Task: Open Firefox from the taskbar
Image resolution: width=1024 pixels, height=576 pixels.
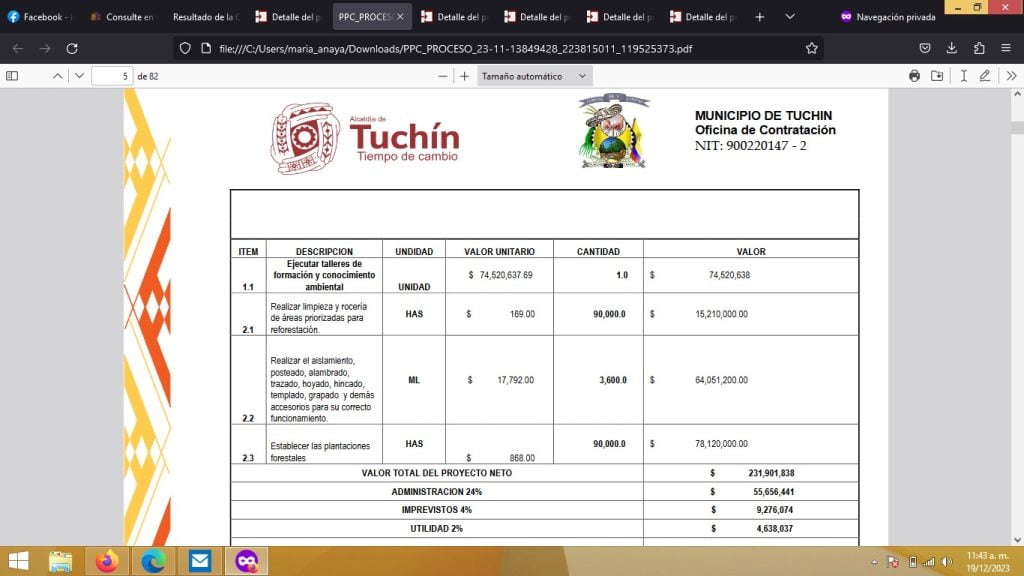Action: point(107,561)
